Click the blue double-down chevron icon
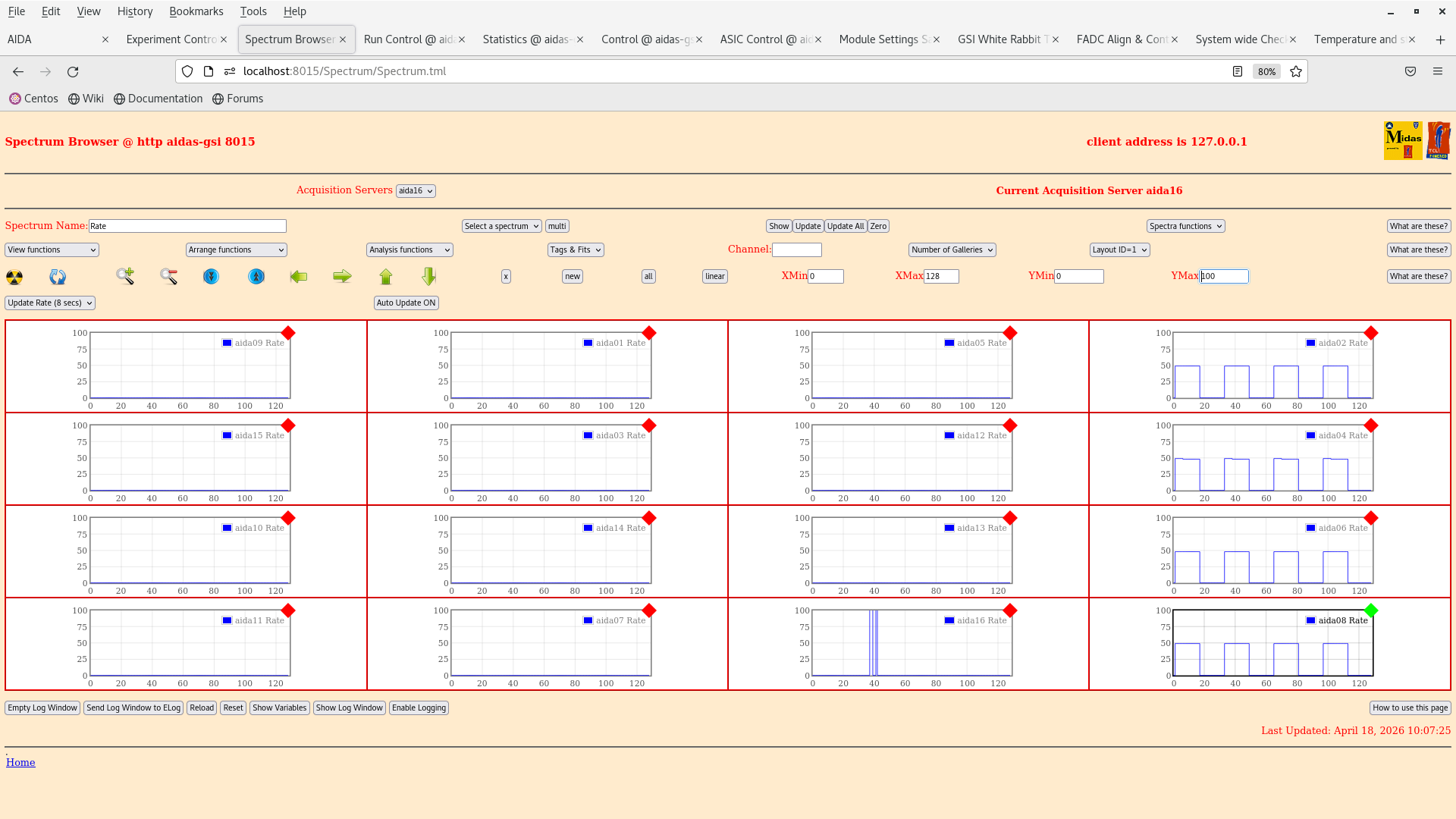Viewport: 1456px width, 819px height. (x=212, y=277)
